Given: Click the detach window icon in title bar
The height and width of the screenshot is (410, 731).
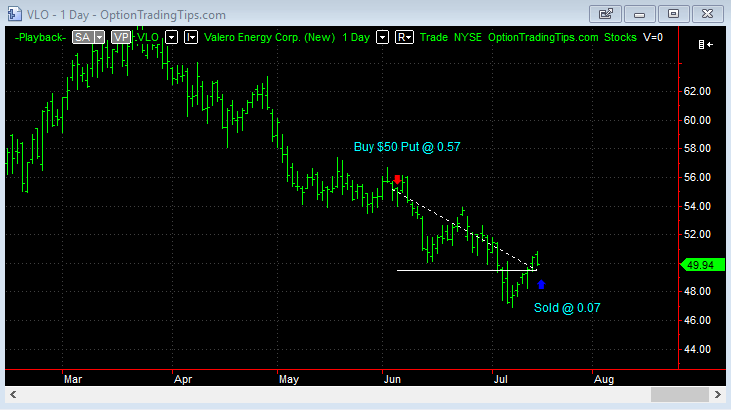Looking at the screenshot, I should (605, 14).
